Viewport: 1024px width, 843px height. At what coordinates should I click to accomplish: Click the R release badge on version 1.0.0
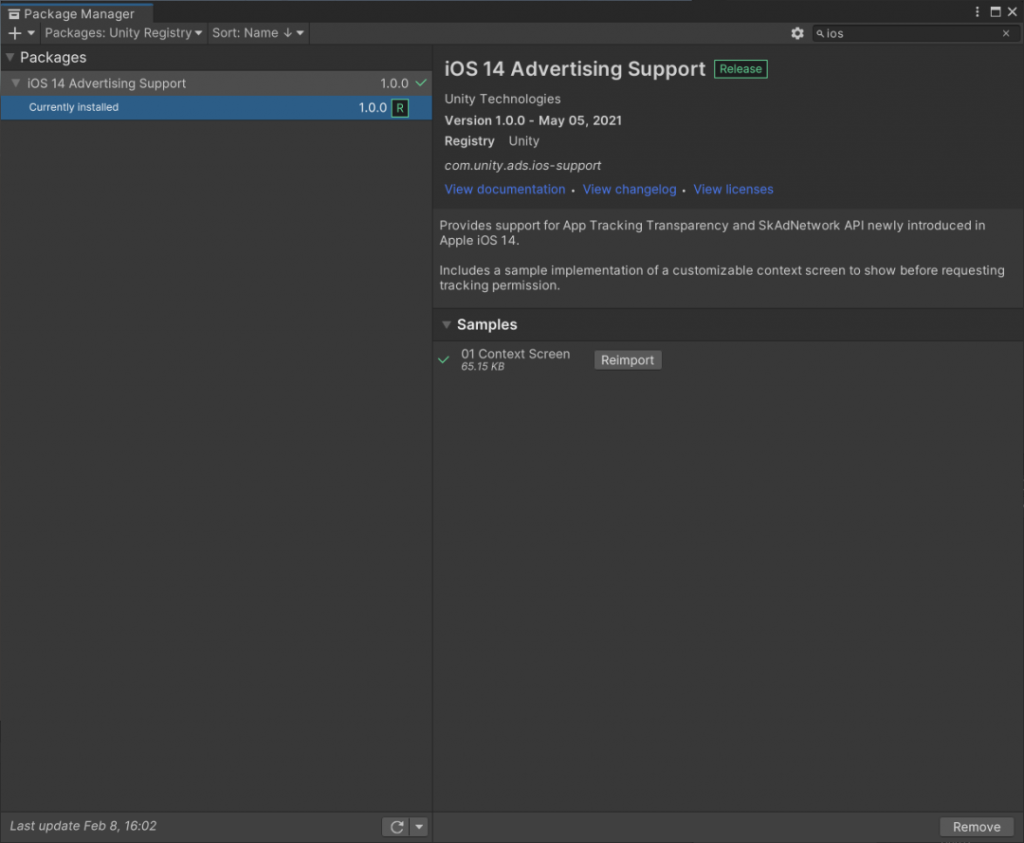[x=400, y=108]
